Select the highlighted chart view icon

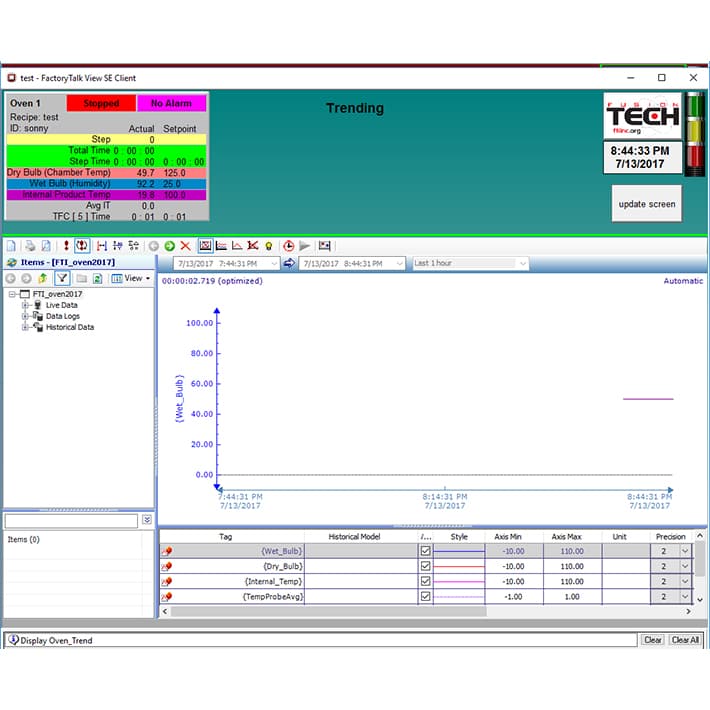coord(205,246)
